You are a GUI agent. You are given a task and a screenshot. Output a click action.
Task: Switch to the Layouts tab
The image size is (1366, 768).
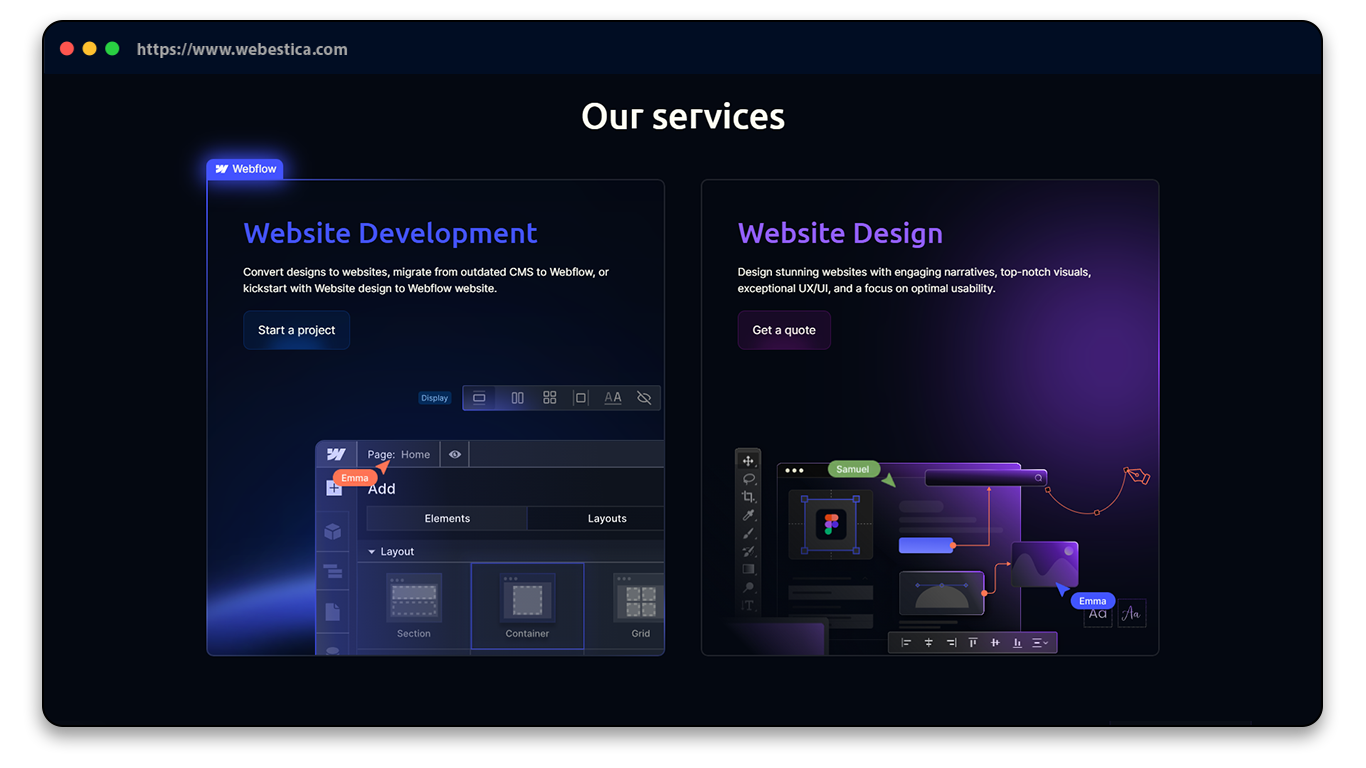point(606,518)
